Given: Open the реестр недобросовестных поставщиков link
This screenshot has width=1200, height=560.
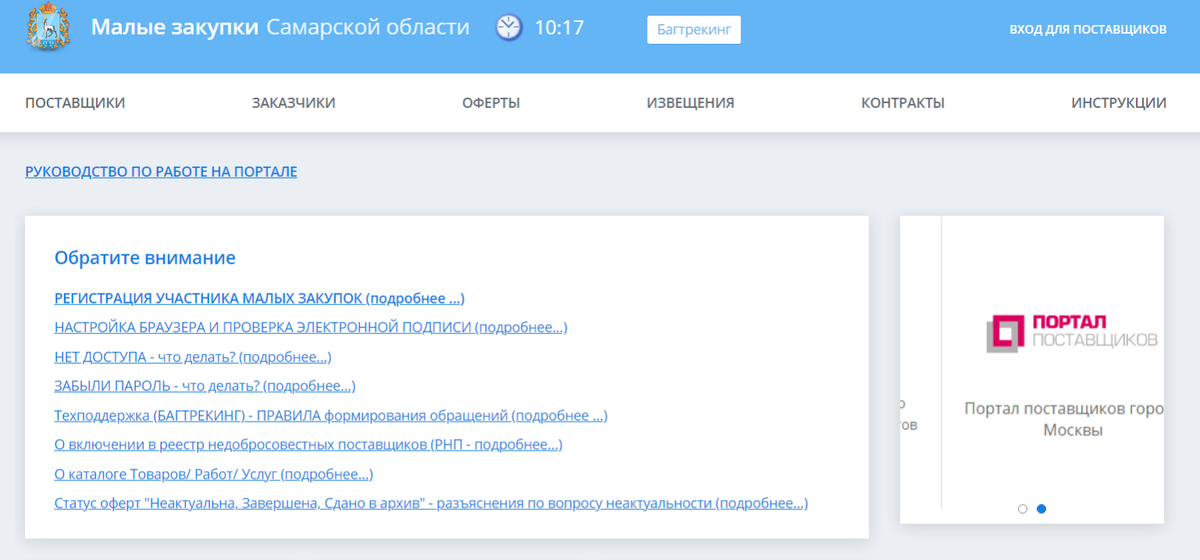Looking at the screenshot, I should tap(308, 445).
